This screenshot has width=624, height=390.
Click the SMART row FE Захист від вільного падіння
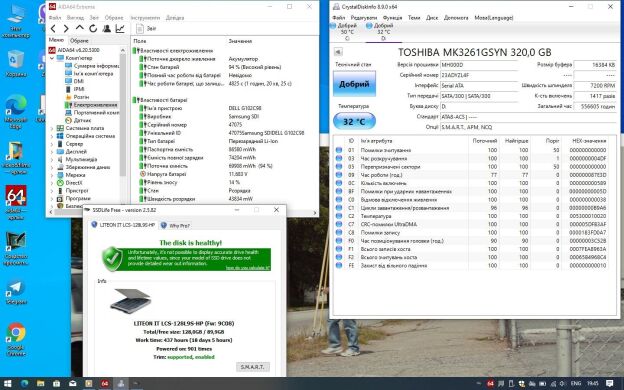(471, 265)
